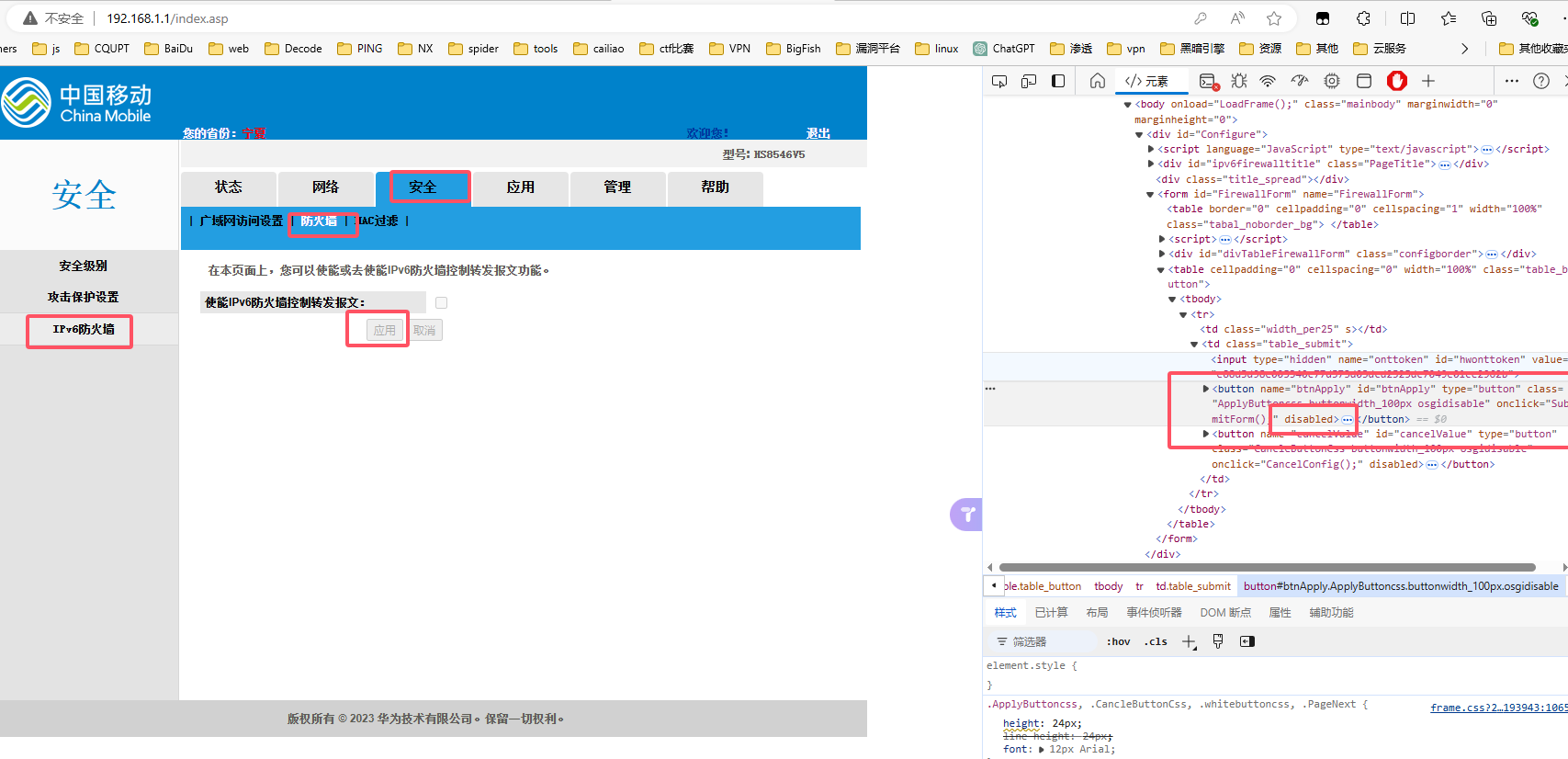Image resolution: width=1568 pixels, height=759 pixels.
Task: Click the new style rule plus icon
Action: [x=1189, y=641]
